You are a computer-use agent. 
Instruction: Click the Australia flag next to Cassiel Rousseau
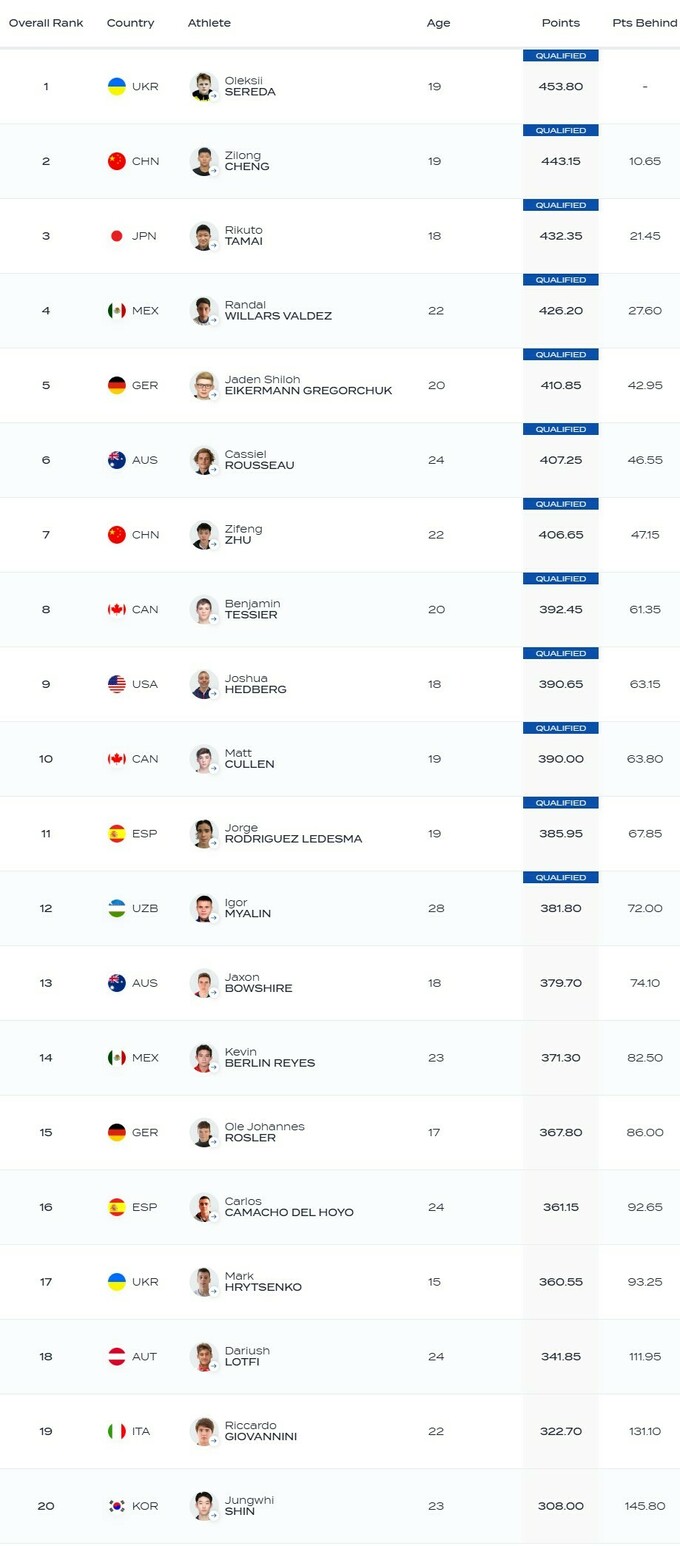pos(117,460)
